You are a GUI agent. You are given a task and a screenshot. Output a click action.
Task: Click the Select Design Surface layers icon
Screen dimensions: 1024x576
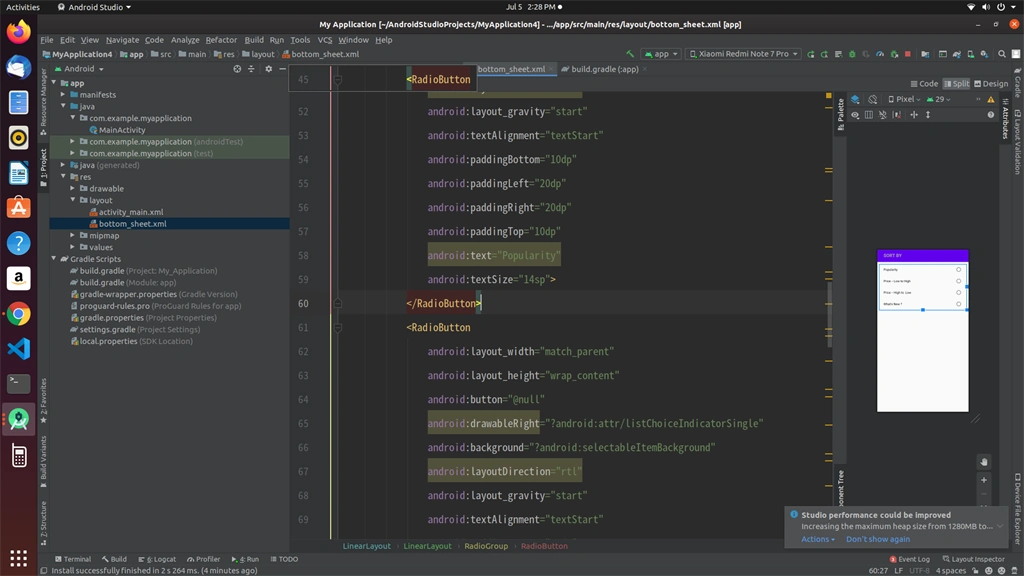click(855, 99)
